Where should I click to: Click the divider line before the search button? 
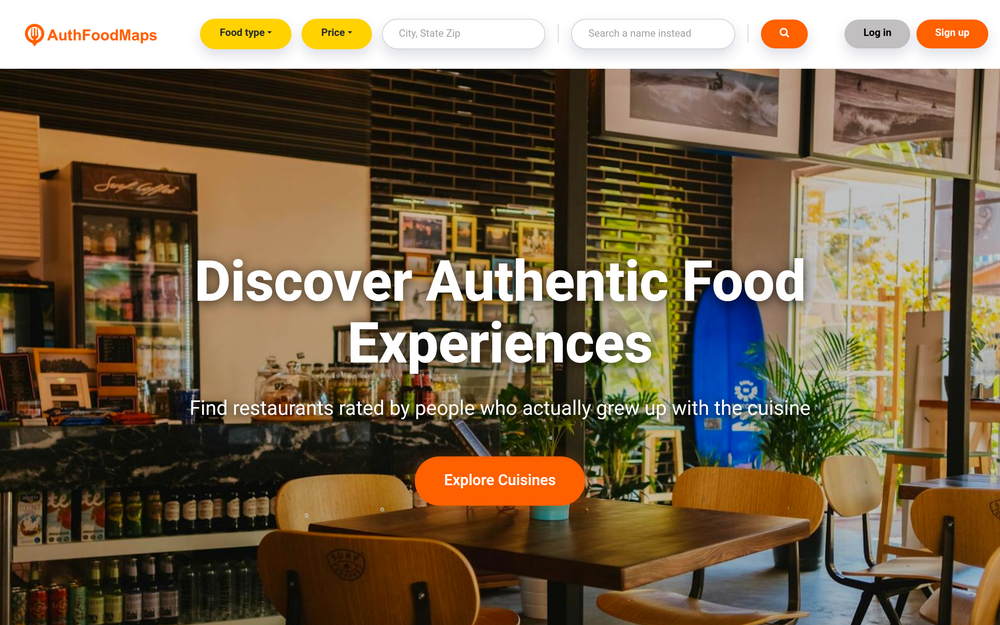[x=748, y=34]
